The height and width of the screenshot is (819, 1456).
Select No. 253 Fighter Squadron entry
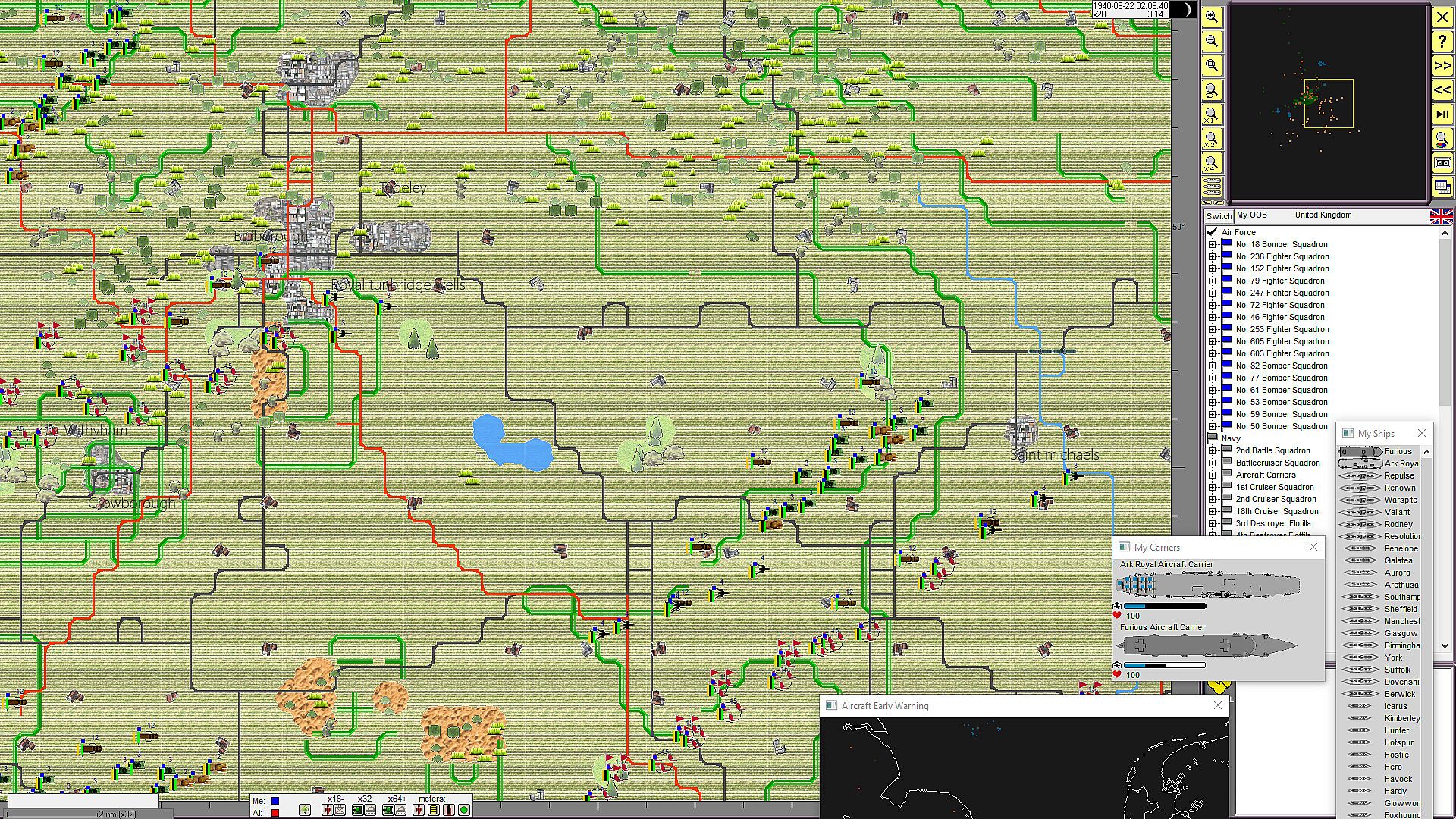pyautogui.click(x=1282, y=329)
